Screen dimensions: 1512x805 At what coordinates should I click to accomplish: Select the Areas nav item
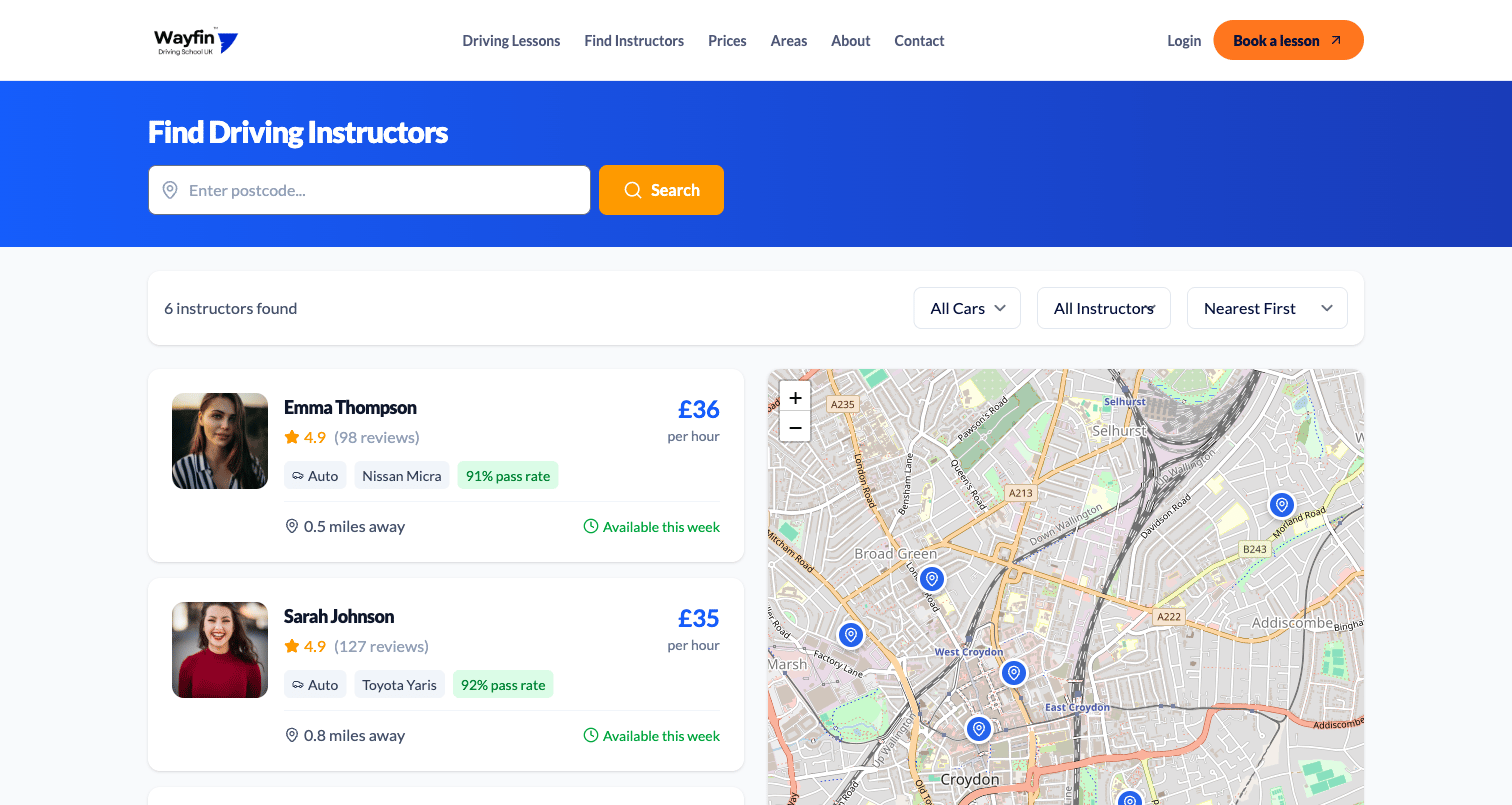[x=789, y=41]
